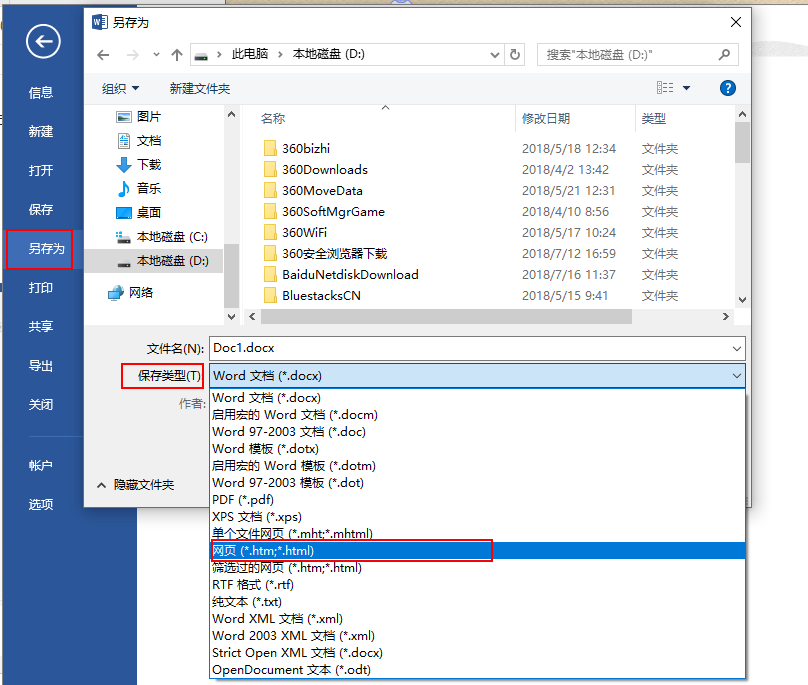
Task: Open the 保存类型 combo box arrow
Action: point(736,376)
